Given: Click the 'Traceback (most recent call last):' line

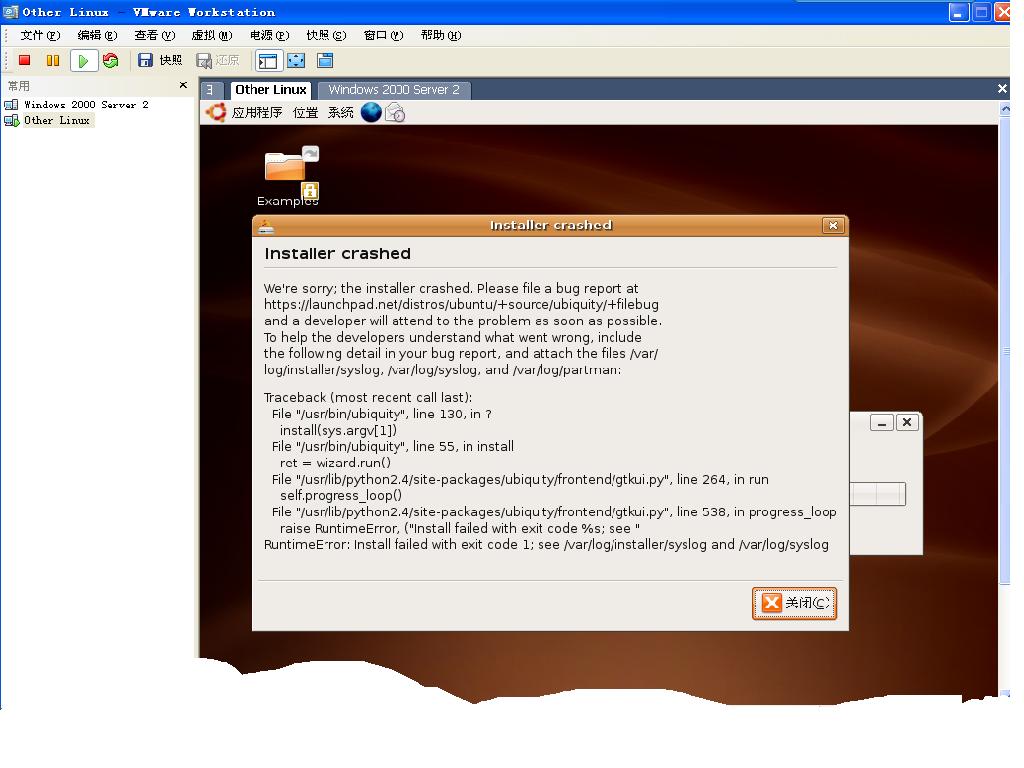Looking at the screenshot, I should coord(368,398).
